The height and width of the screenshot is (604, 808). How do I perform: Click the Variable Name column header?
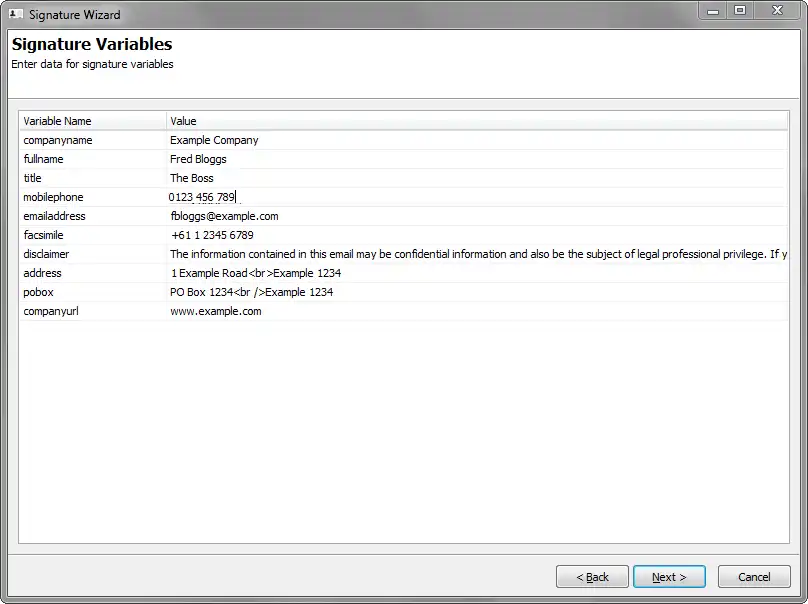[x=93, y=121]
